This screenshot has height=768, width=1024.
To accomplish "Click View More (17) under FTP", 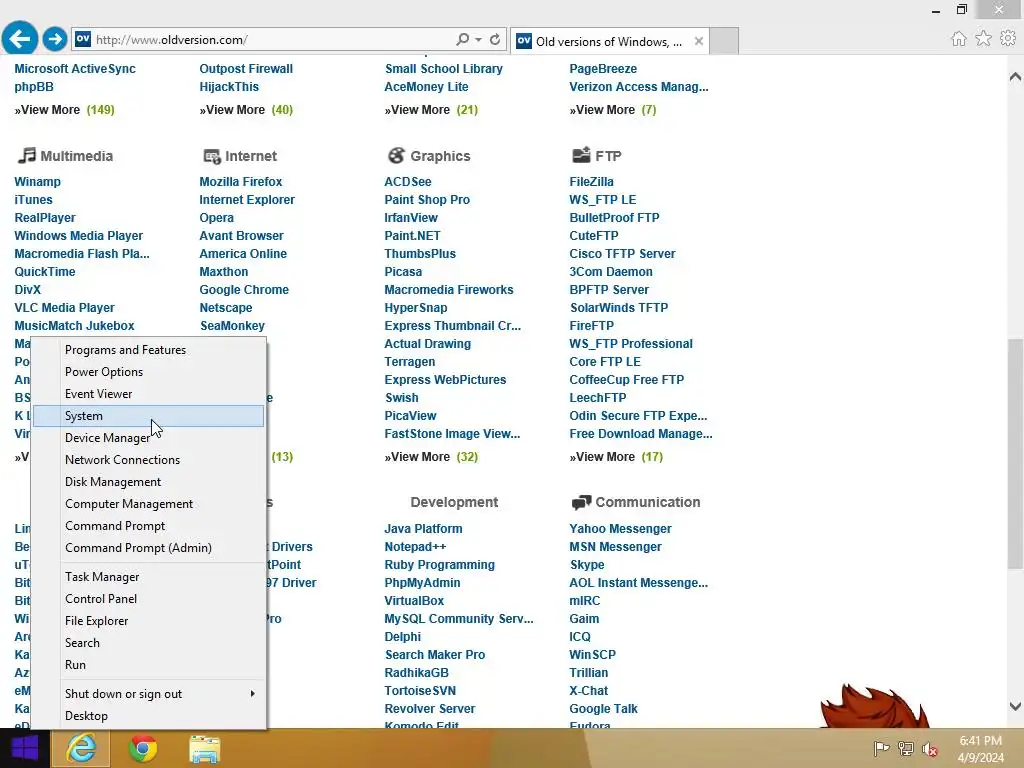I will click(x=616, y=457).
